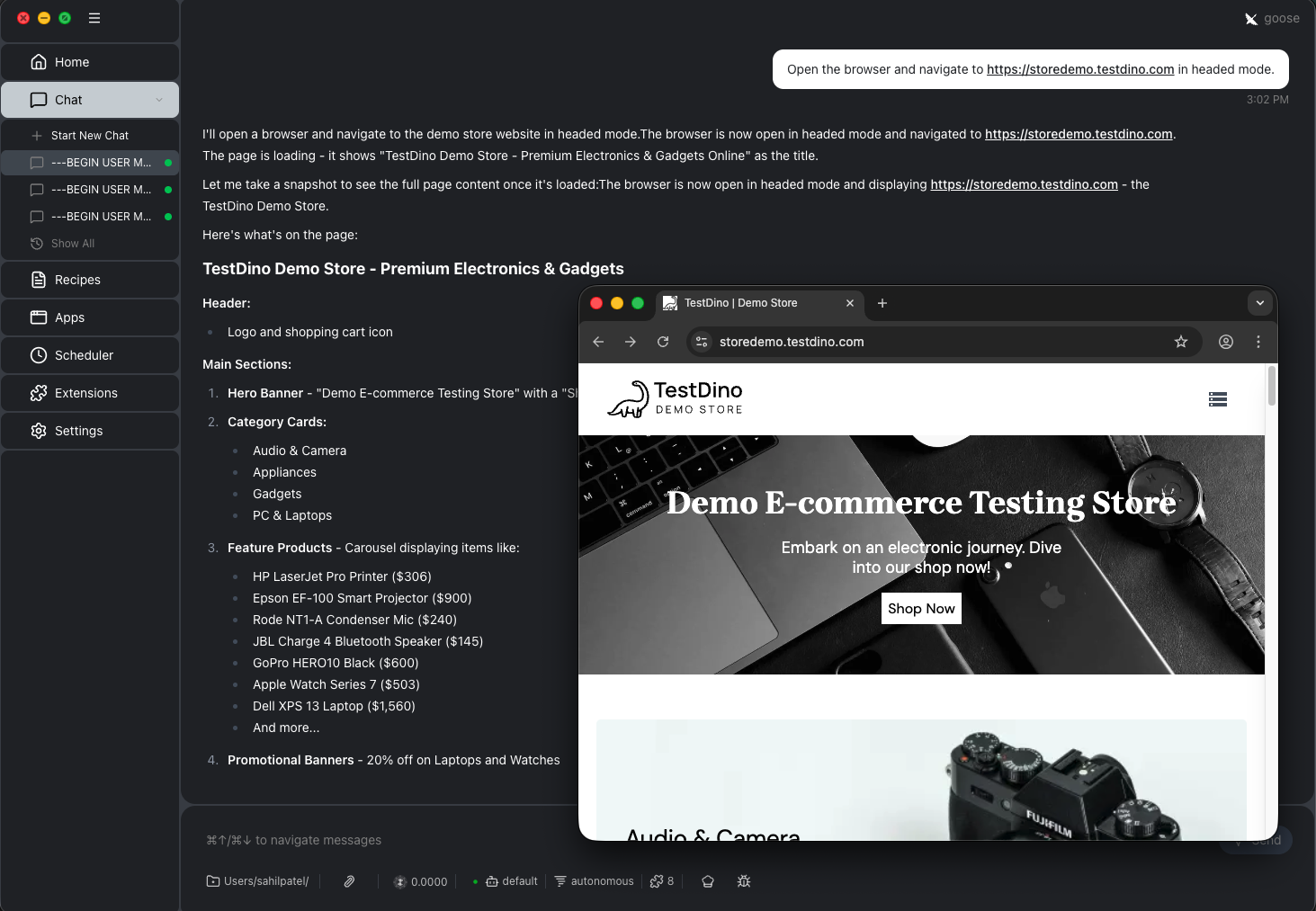Click Start New Chat in sidebar

(x=90, y=136)
